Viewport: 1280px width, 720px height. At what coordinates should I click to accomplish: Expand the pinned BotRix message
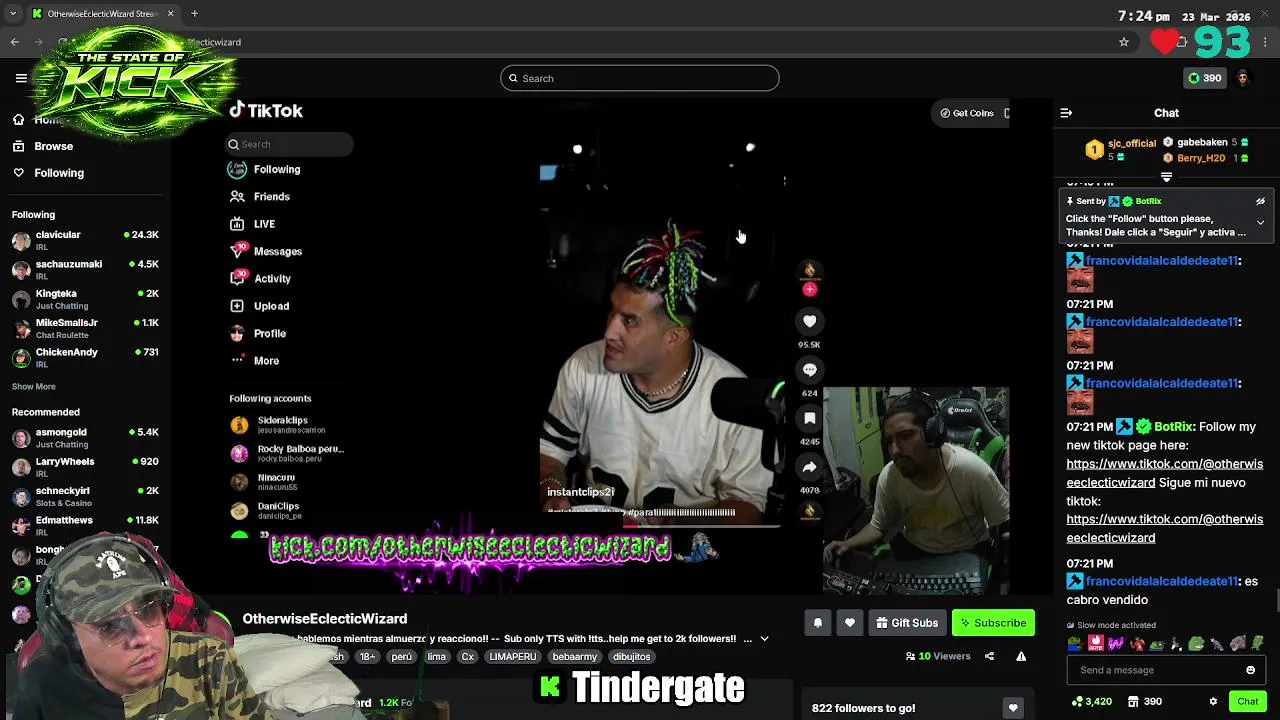[1260, 223]
